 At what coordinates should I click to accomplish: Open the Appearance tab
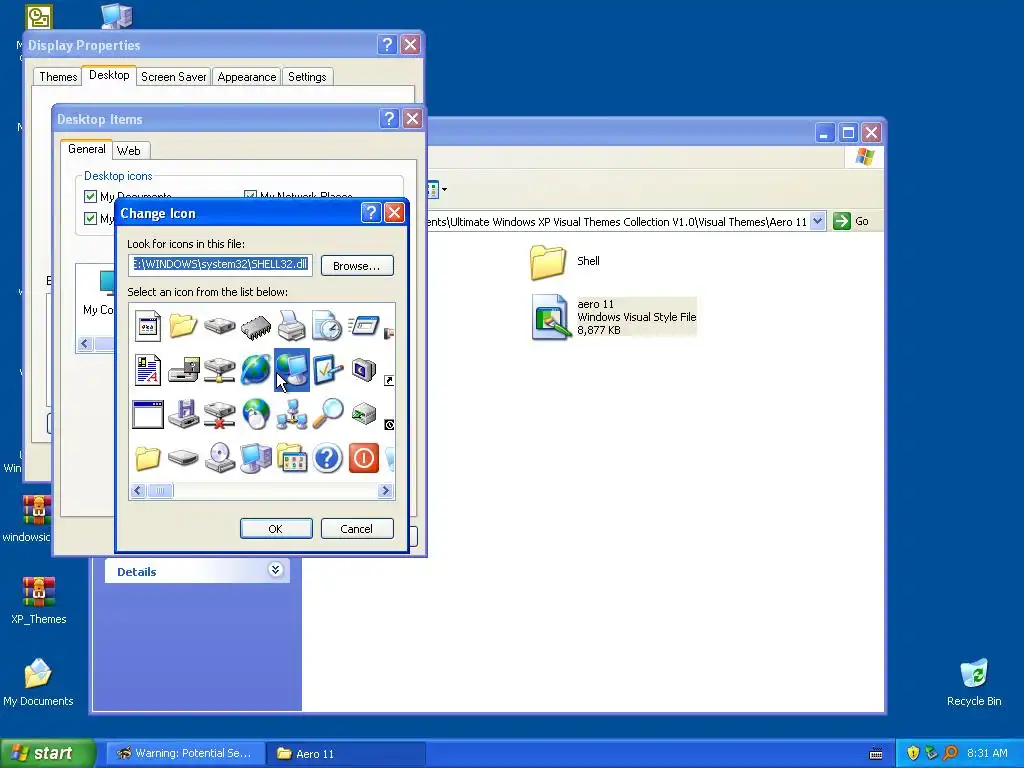coord(247,76)
